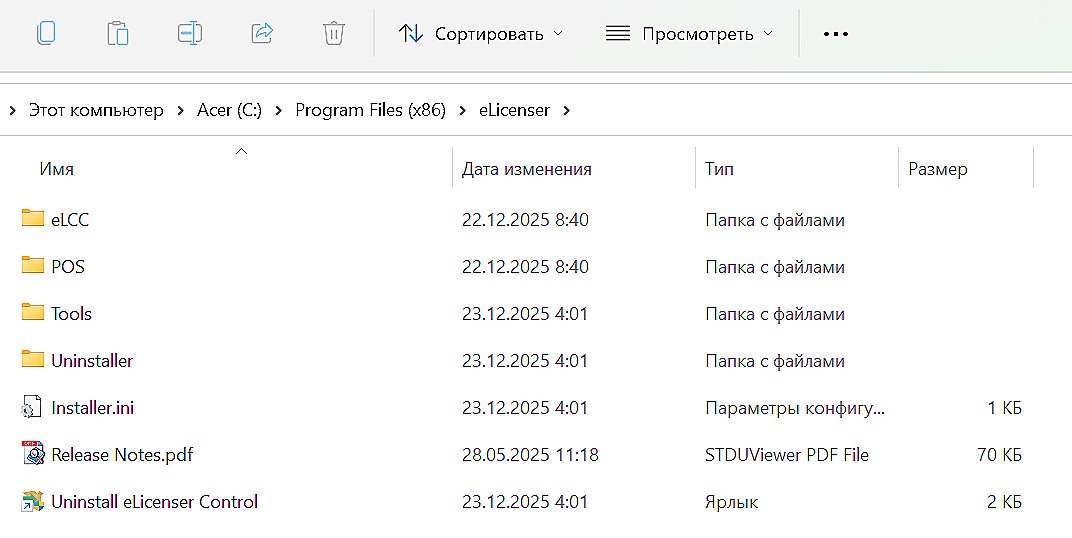
Task: Click the Share icon in toolbar
Action: click(263, 33)
